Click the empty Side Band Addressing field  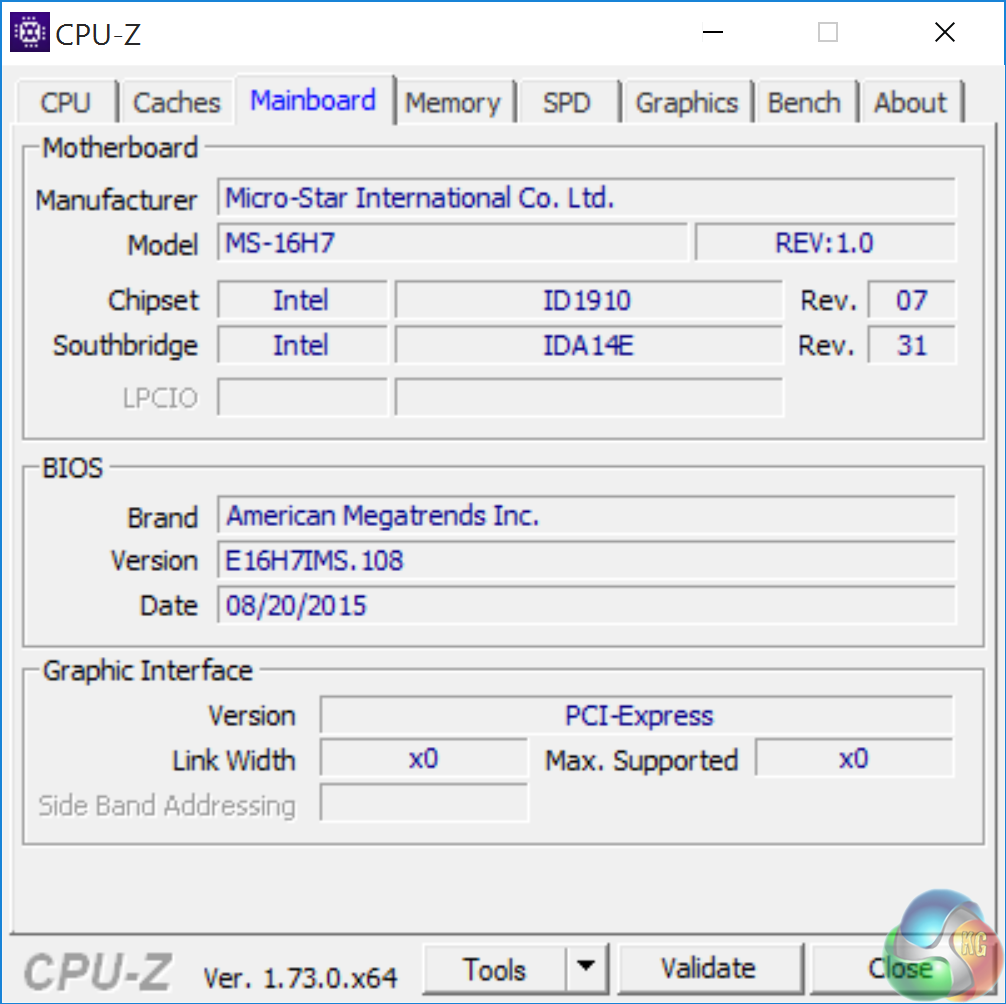point(424,803)
